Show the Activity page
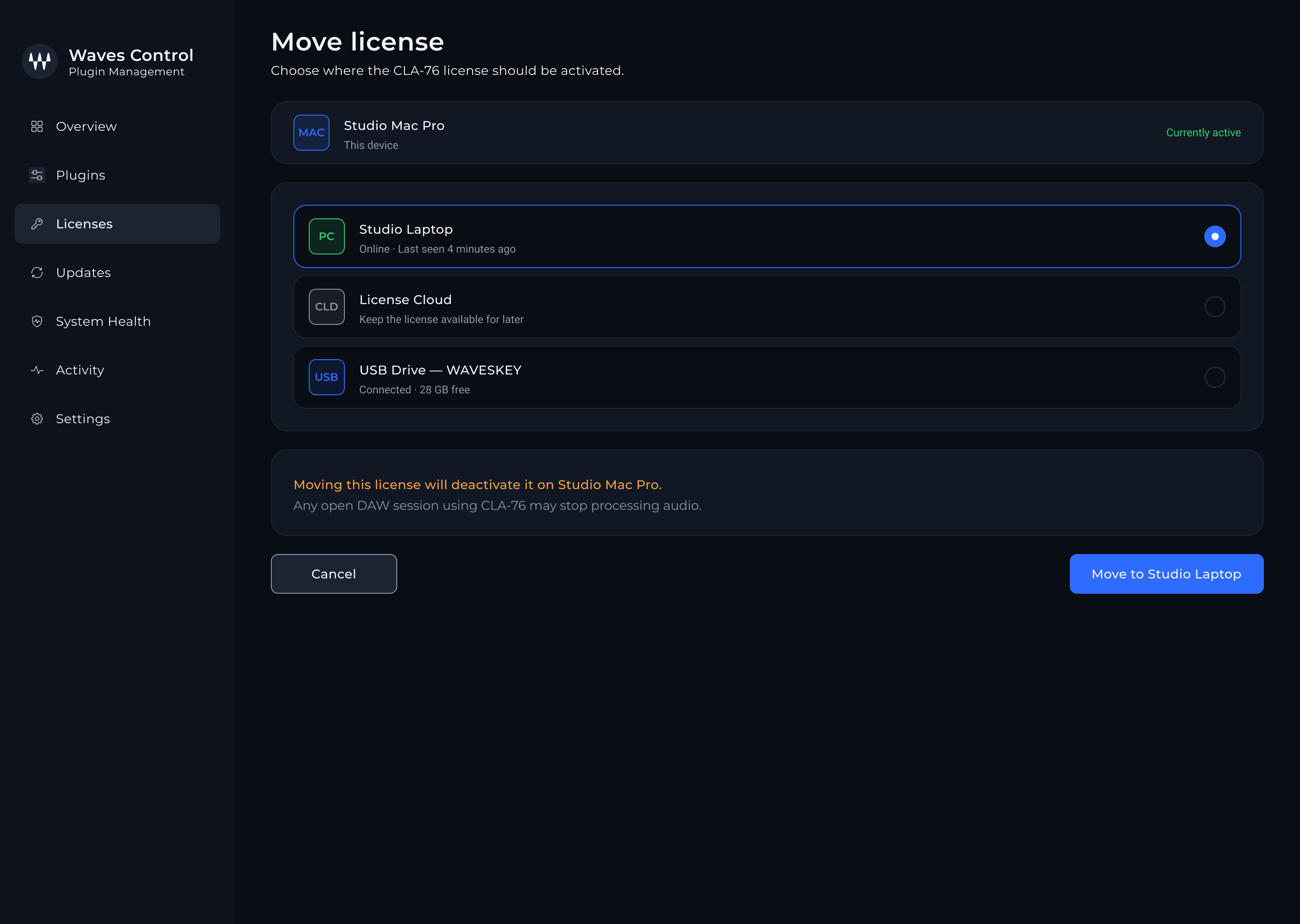The width and height of the screenshot is (1300, 924). [x=117, y=370]
